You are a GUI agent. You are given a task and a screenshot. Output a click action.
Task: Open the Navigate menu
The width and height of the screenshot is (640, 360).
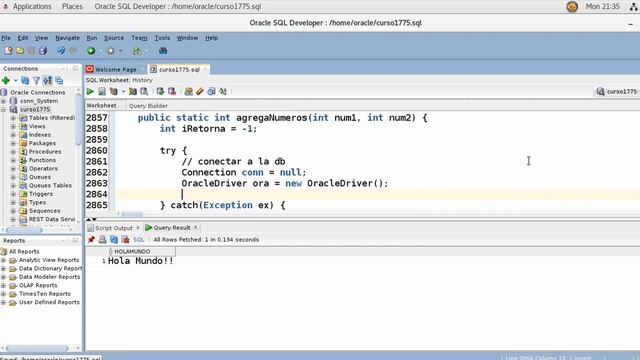pyautogui.click(x=67, y=38)
